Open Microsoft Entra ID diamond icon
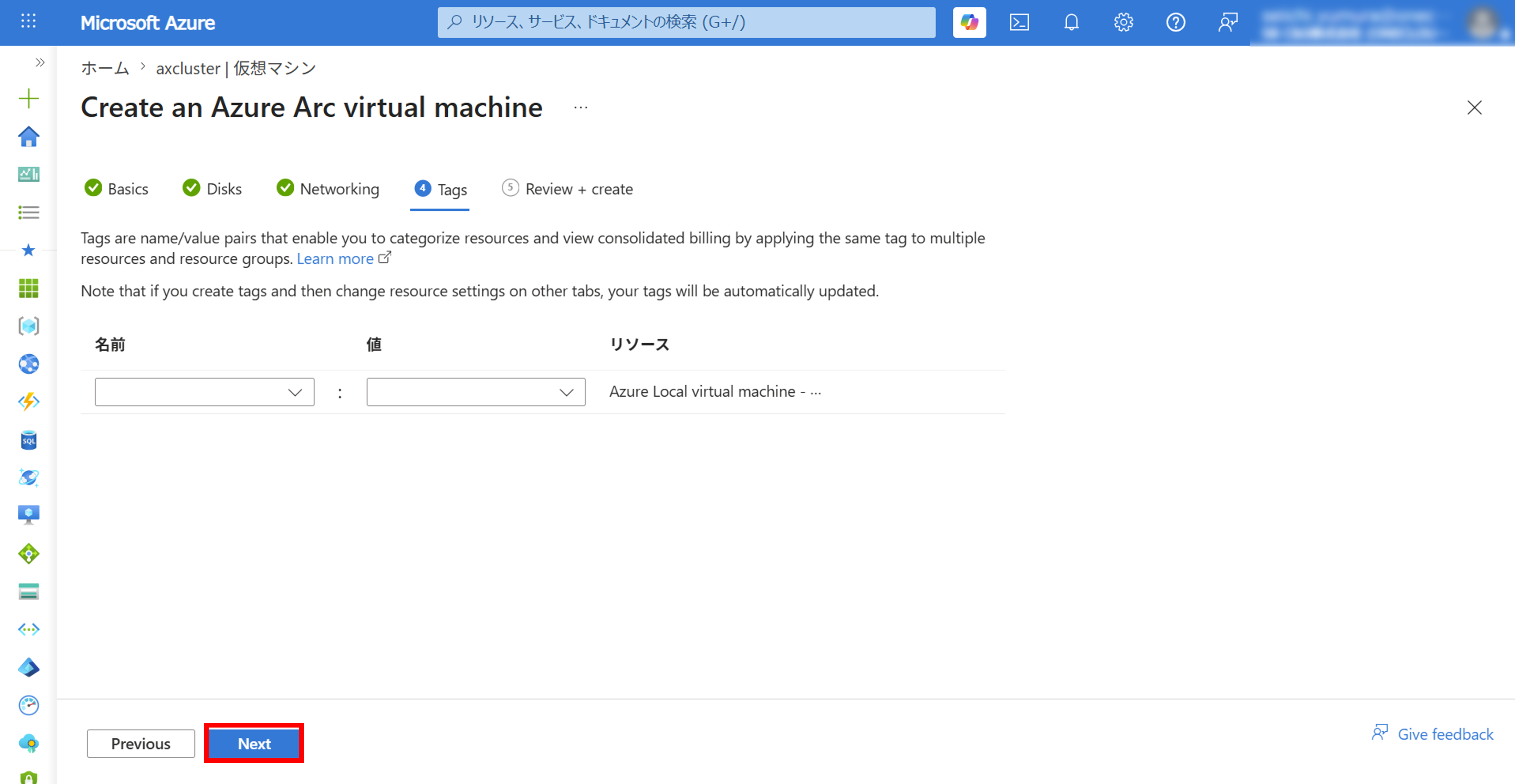 28,667
